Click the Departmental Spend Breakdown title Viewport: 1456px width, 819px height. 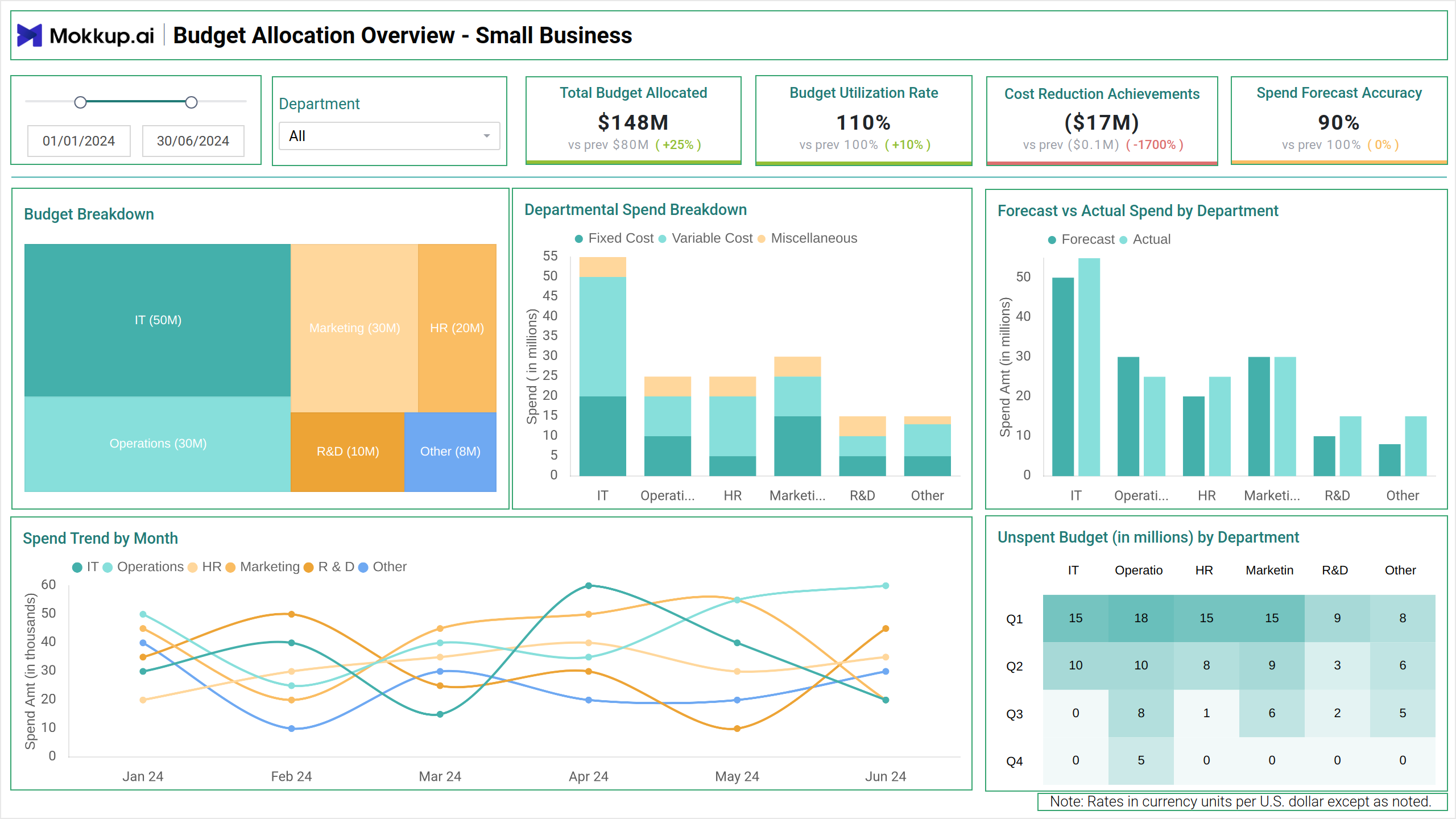click(635, 210)
